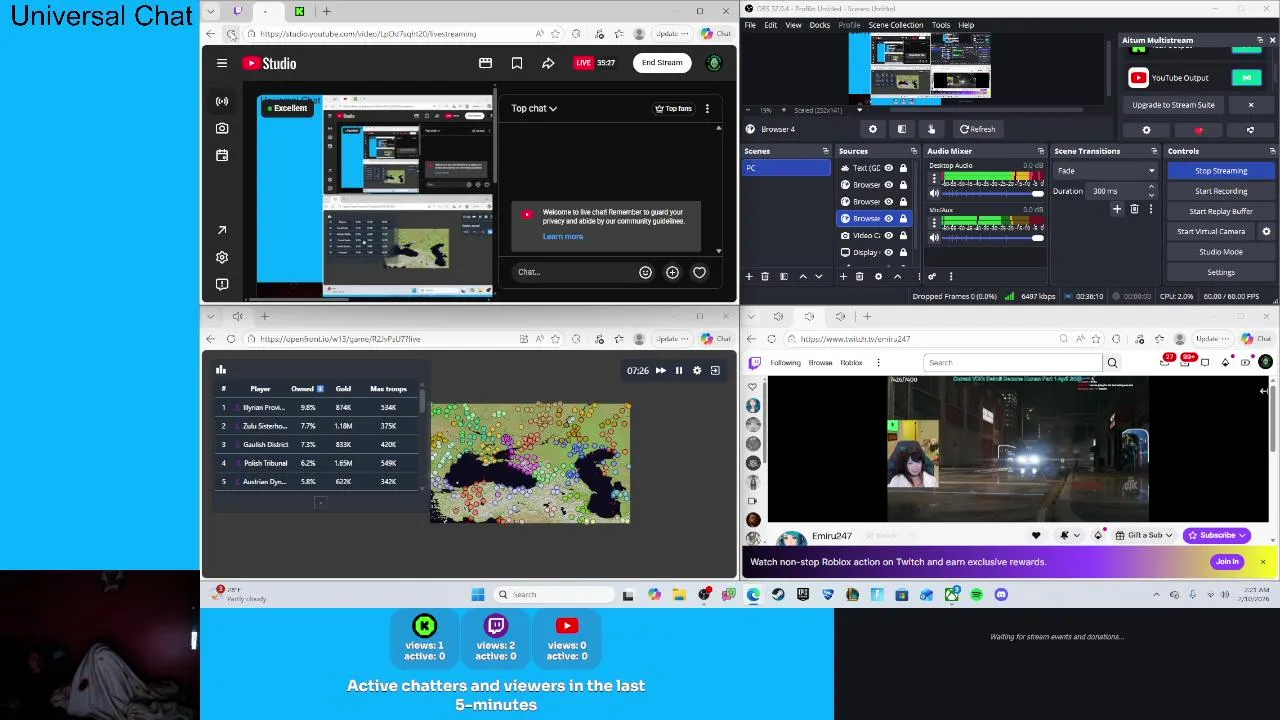Click in the YouTube Chat input field
The width and height of the screenshot is (1280, 720).
click(574, 272)
